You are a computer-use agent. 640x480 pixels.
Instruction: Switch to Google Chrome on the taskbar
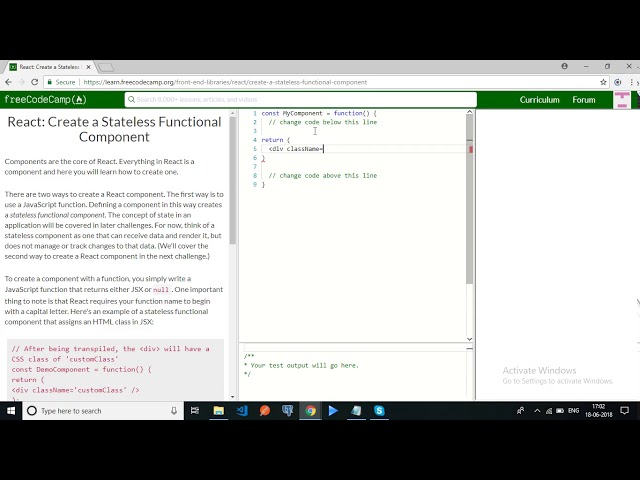pos(311,411)
